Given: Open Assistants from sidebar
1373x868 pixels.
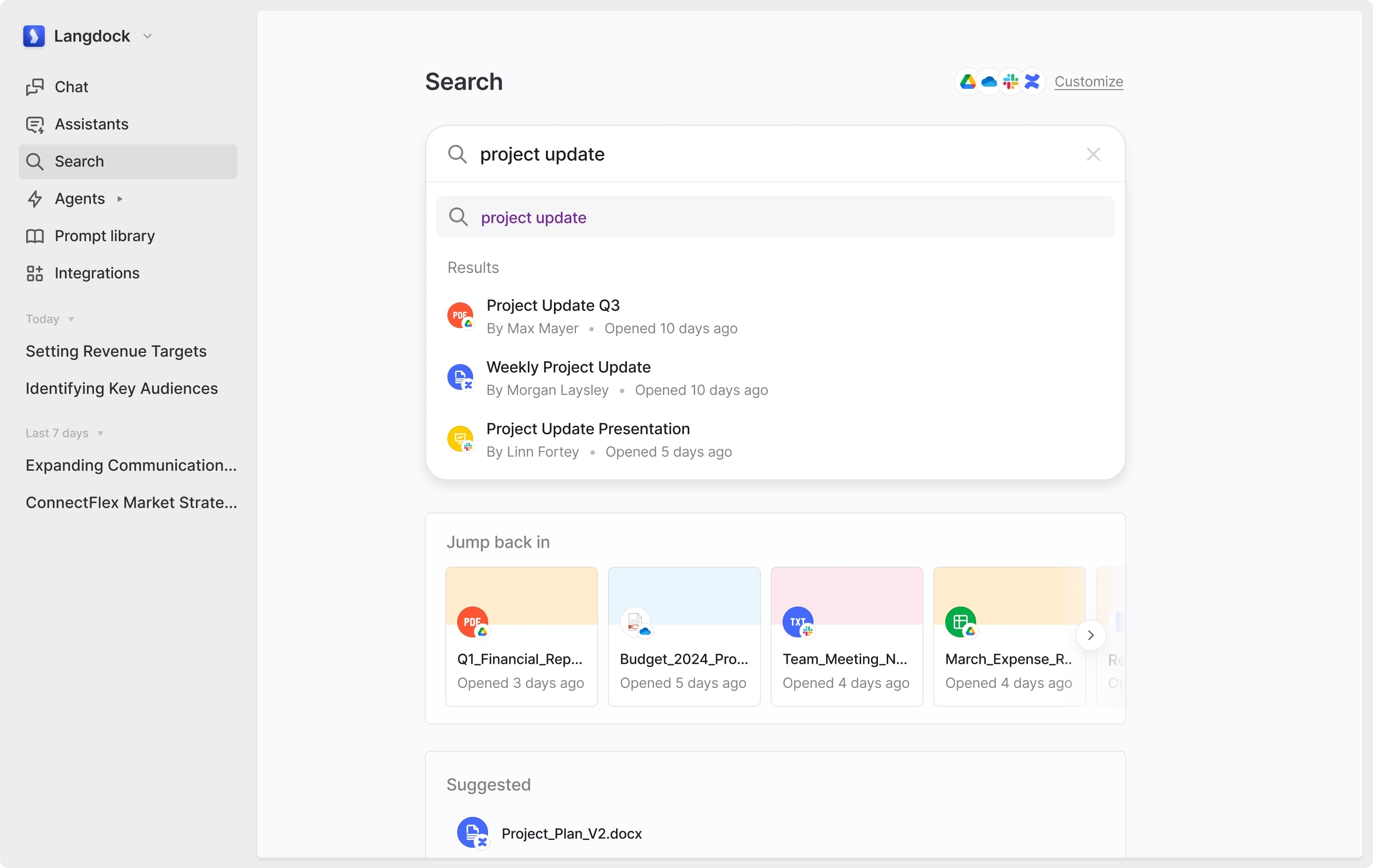Looking at the screenshot, I should click(x=91, y=124).
